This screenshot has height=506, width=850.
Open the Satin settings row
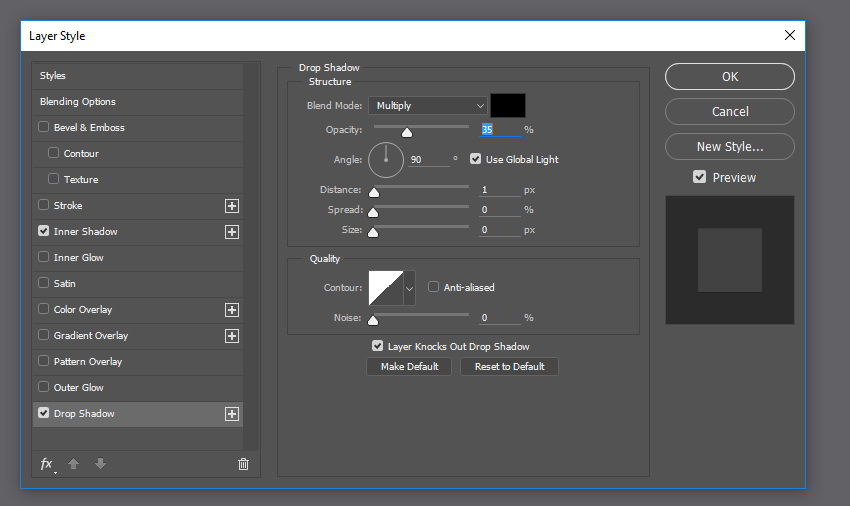click(138, 284)
